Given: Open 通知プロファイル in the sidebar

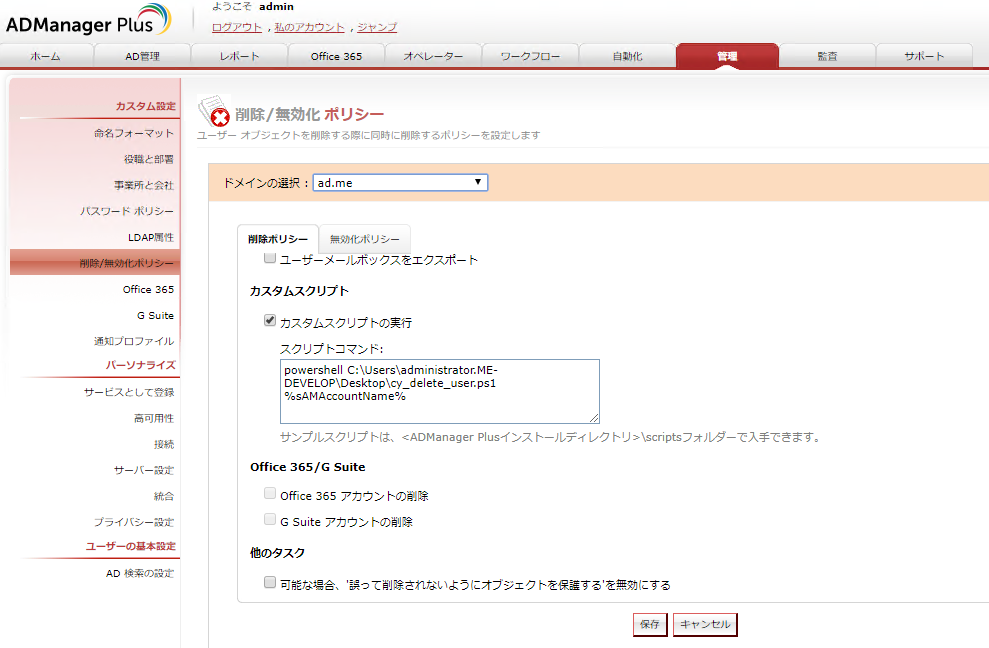Looking at the screenshot, I should tap(134, 341).
